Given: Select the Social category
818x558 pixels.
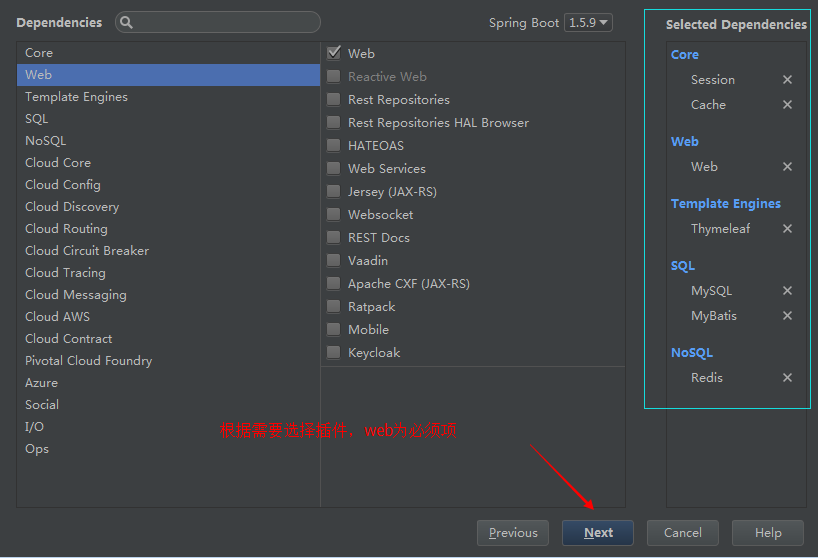Looking at the screenshot, I should coord(168,405).
